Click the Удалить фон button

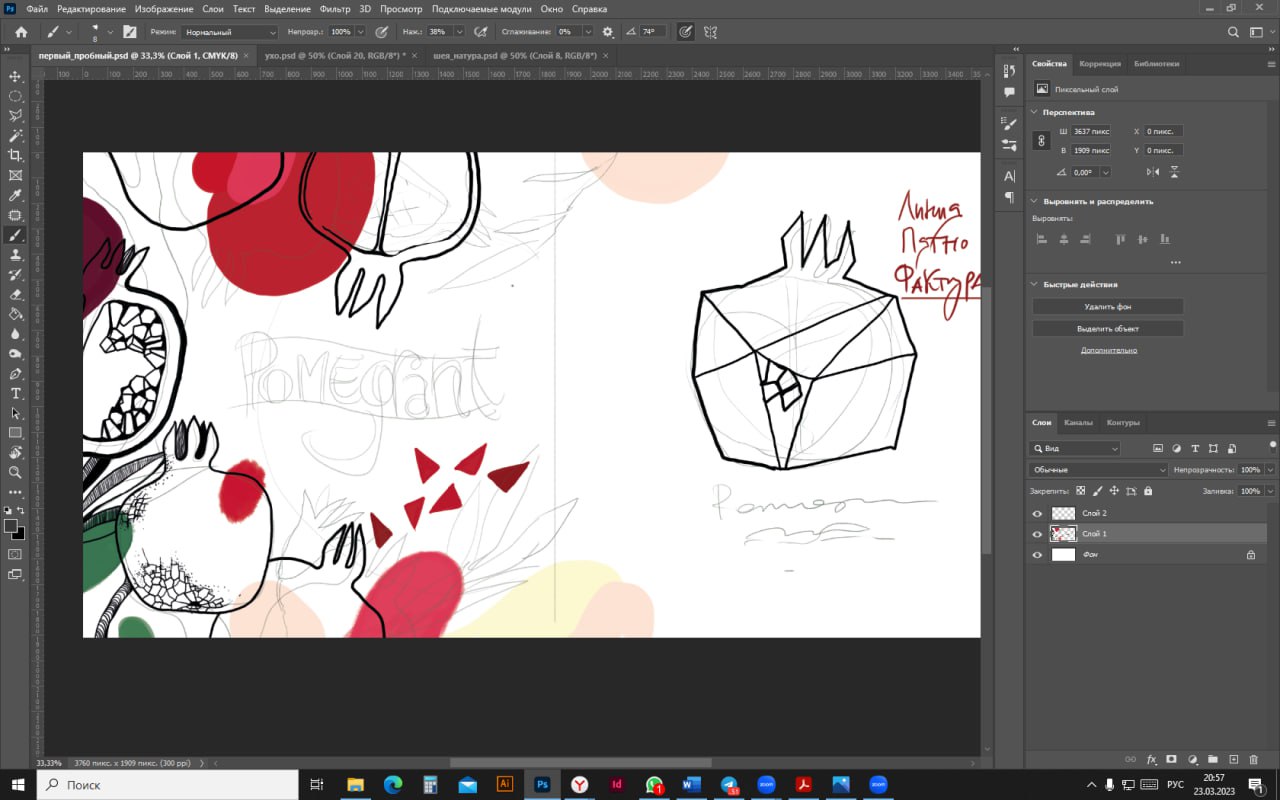(1108, 307)
